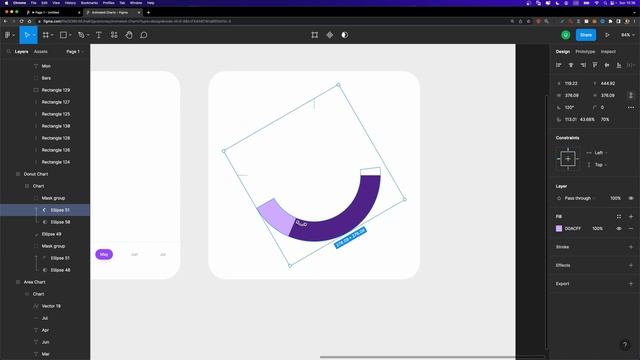This screenshot has width=640, height=360.
Task: Open the Chrome Bookmarks menu
Action: [89, 3]
